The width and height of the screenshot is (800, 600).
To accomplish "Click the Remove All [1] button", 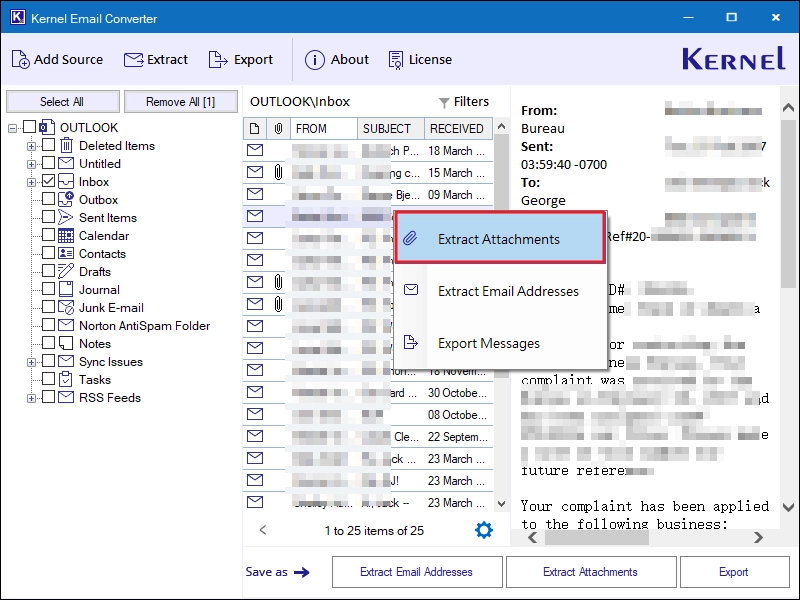I will (x=181, y=102).
